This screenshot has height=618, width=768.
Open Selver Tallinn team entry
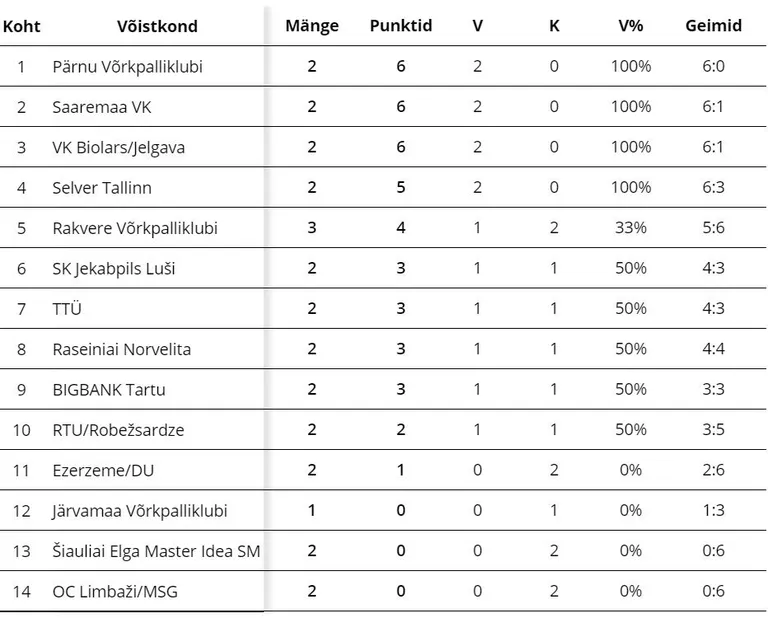point(102,188)
